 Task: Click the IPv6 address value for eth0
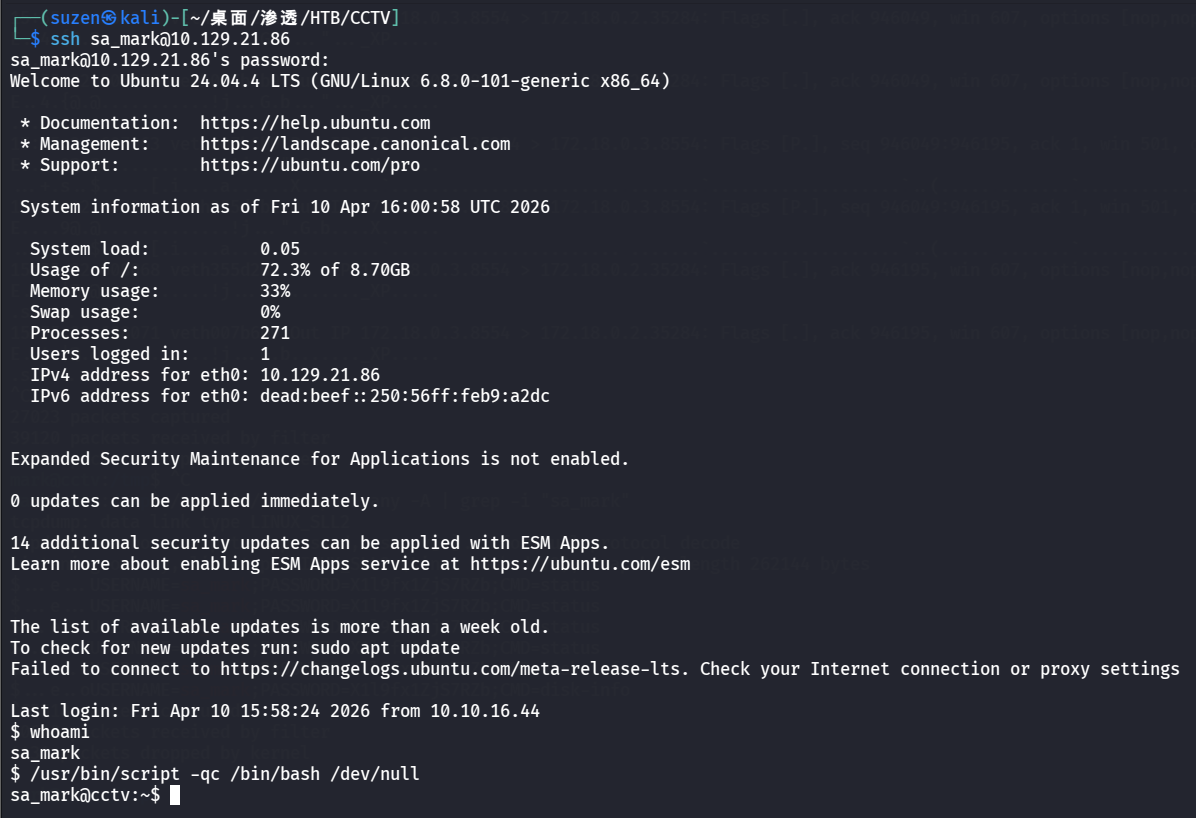click(405, 396)
